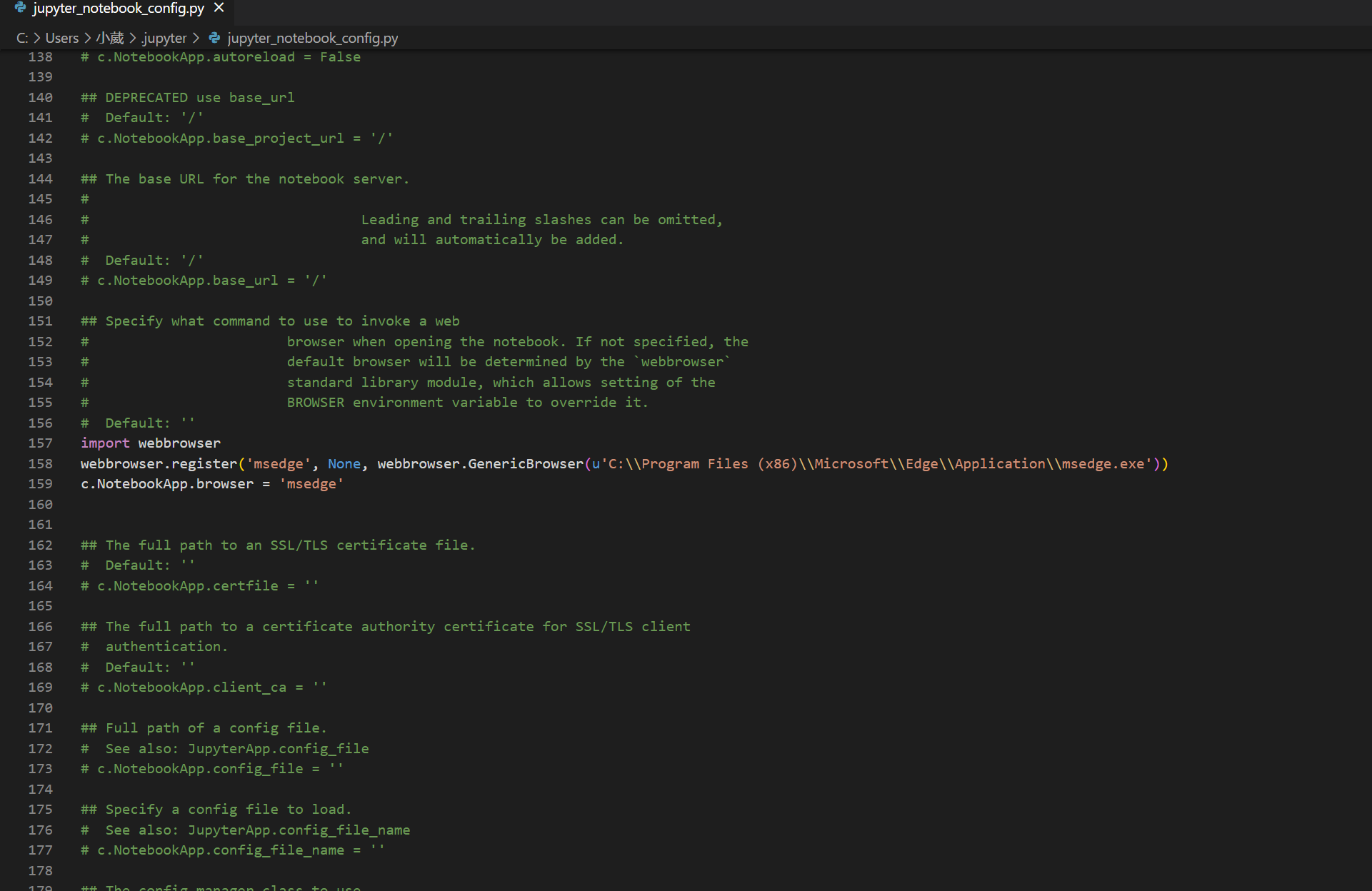Place cursor on 'webbrowser.register' on line 158

point(159,464)
